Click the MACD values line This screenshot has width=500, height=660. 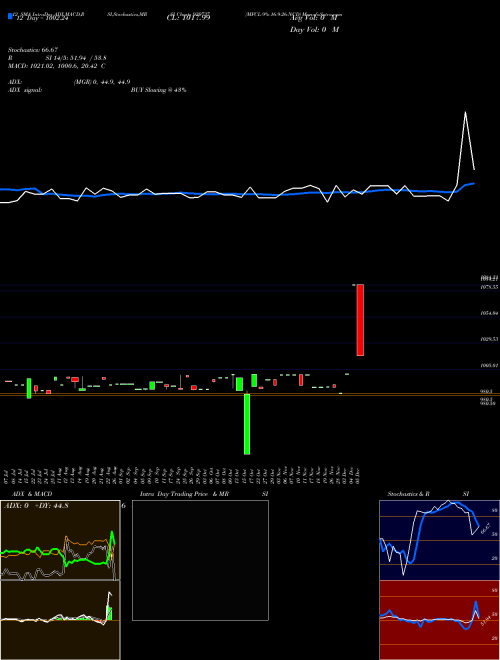[57, 66]
